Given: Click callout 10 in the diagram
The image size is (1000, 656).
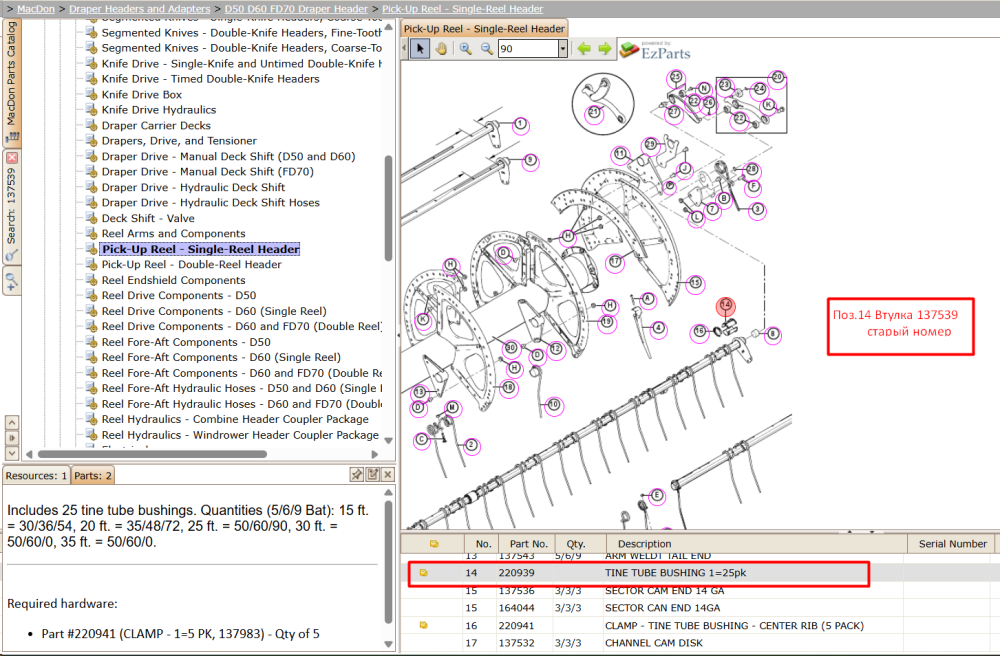Looking at the screenshot, I should [554, 404].
